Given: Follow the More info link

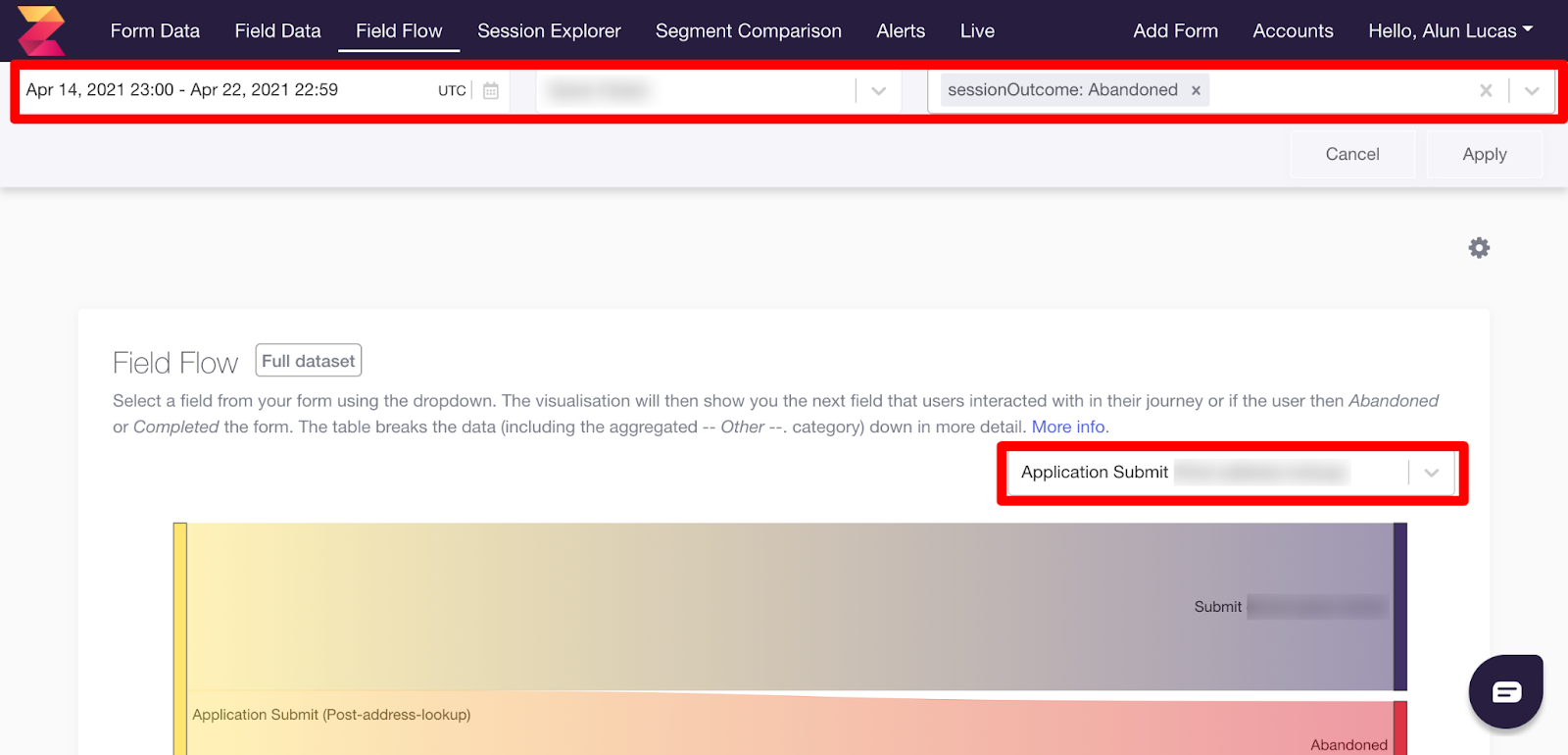Looking at the screenshot, I should [x=1068, y=427].
